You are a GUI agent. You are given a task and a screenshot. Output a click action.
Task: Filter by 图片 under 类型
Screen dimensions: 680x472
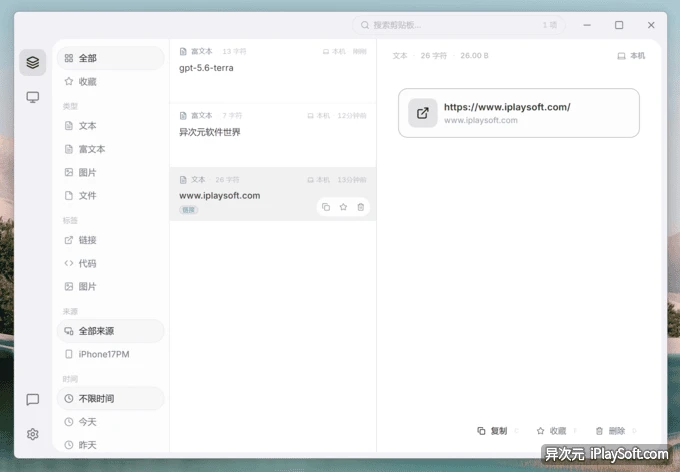[111, 173]
